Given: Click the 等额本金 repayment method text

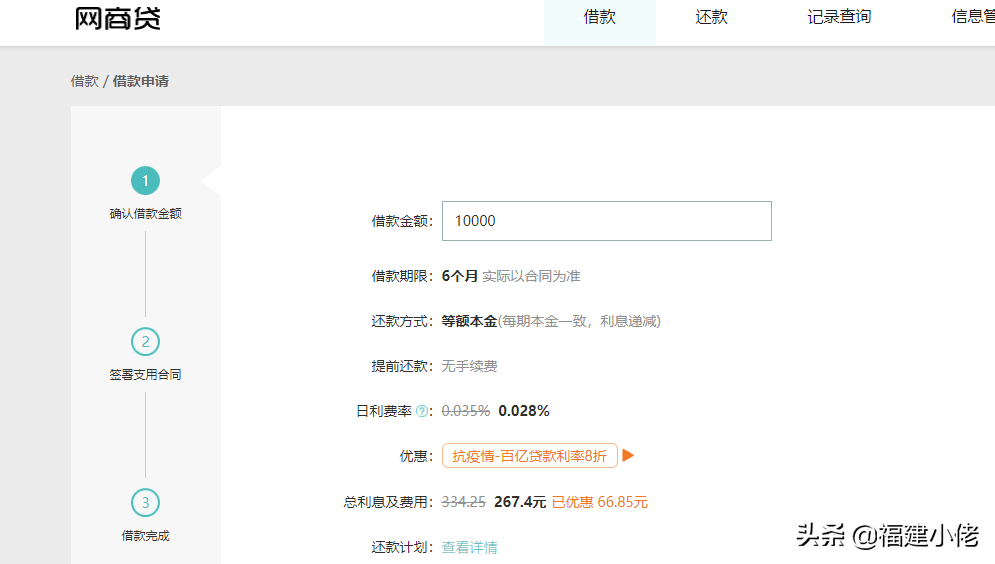Looking at the screenshot, I should coord(469,321).
